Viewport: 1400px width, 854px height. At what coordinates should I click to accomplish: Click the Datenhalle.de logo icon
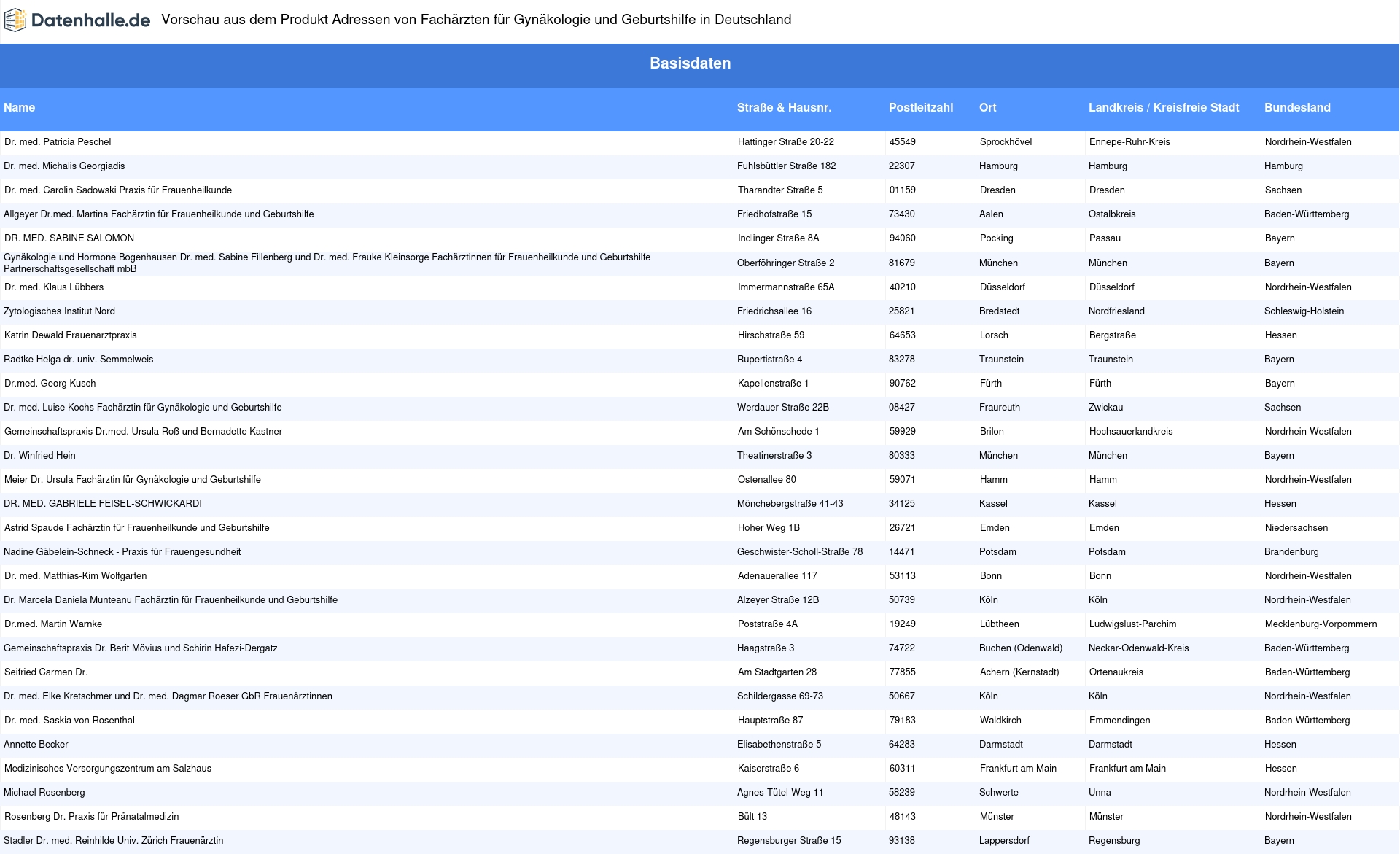click(15, 20)
